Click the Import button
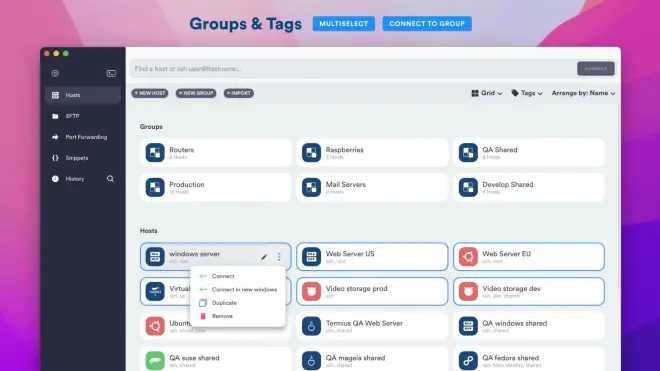 (239, 93)
